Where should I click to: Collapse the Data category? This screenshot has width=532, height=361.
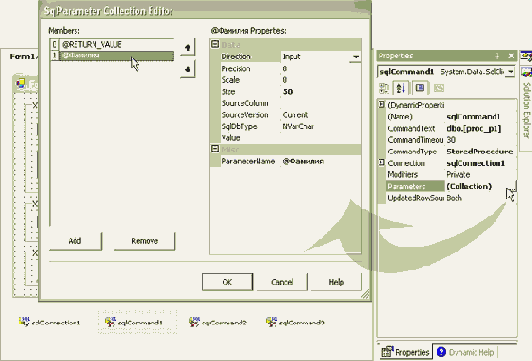click(215, 44)
